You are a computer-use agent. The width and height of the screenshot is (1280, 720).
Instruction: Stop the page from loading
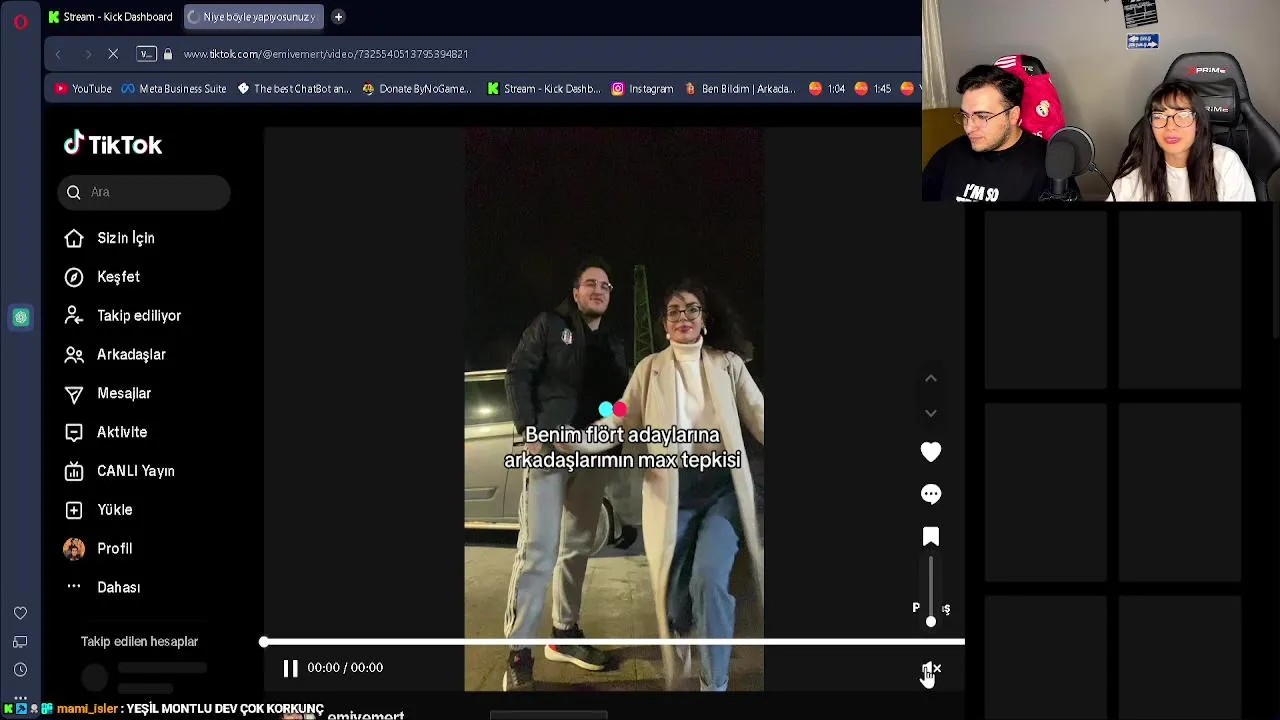coord(113,54)
